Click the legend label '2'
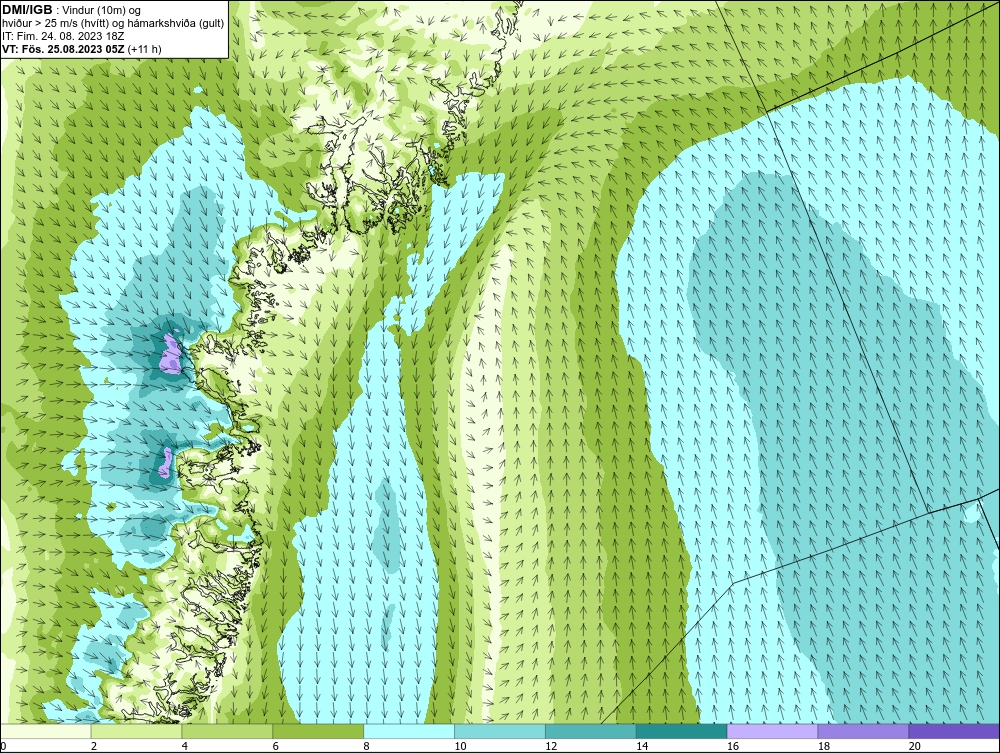This screenshot has height=753, width=1000. [x=94, y=746]
